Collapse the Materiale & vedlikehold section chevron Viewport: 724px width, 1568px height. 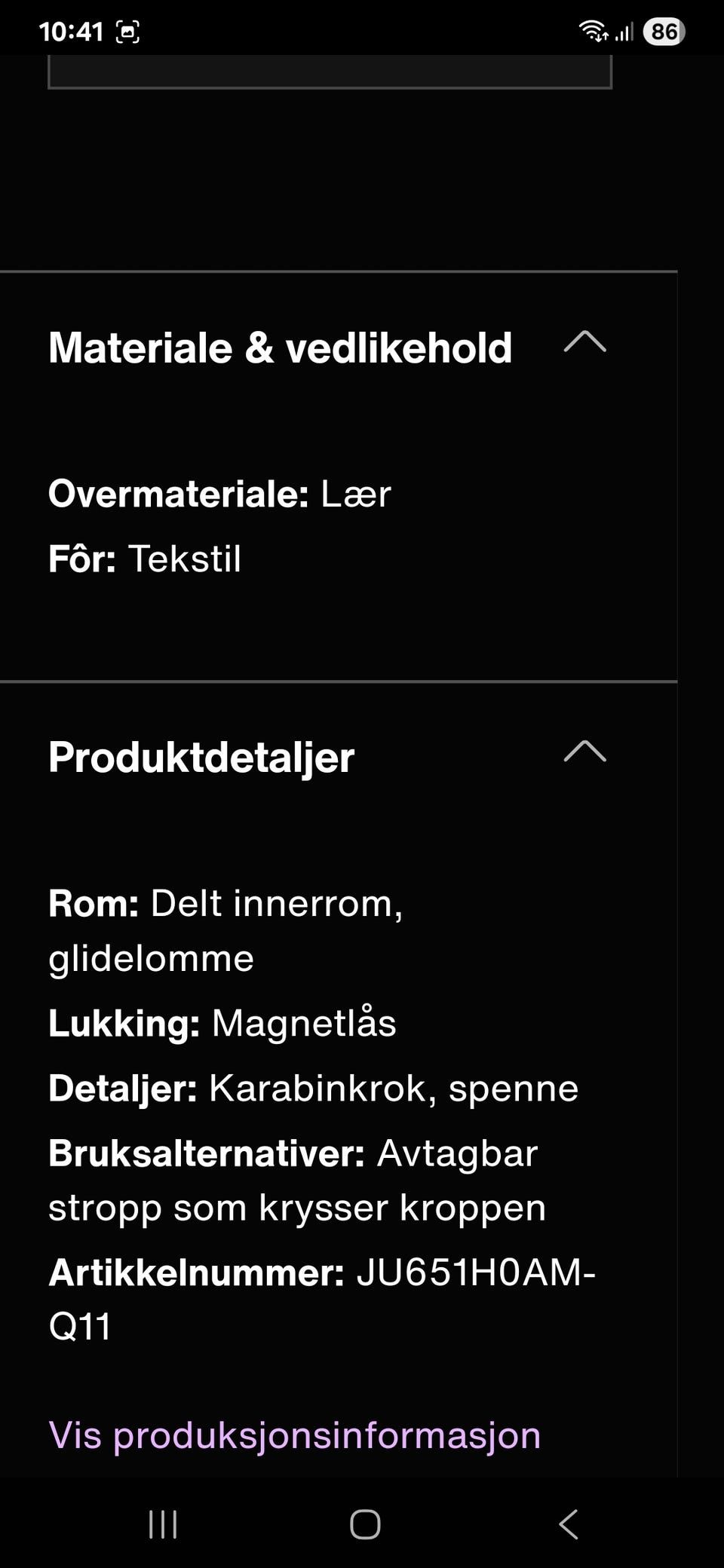[584, 343]
